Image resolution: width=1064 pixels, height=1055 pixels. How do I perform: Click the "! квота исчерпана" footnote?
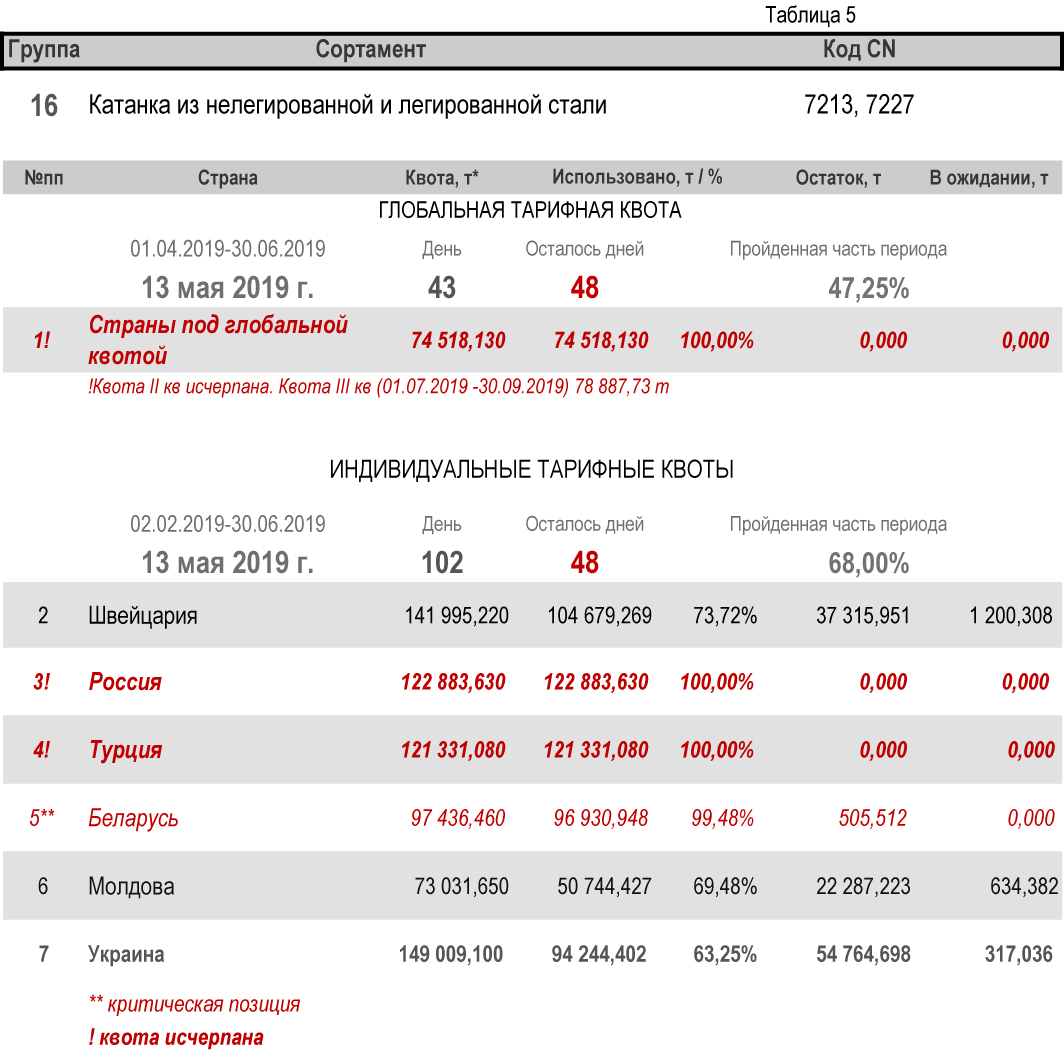point(176,1037)
